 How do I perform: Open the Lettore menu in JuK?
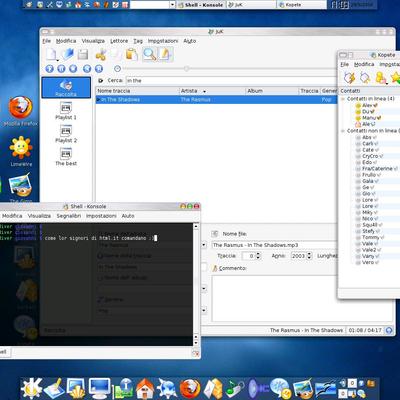click(119, 41)
